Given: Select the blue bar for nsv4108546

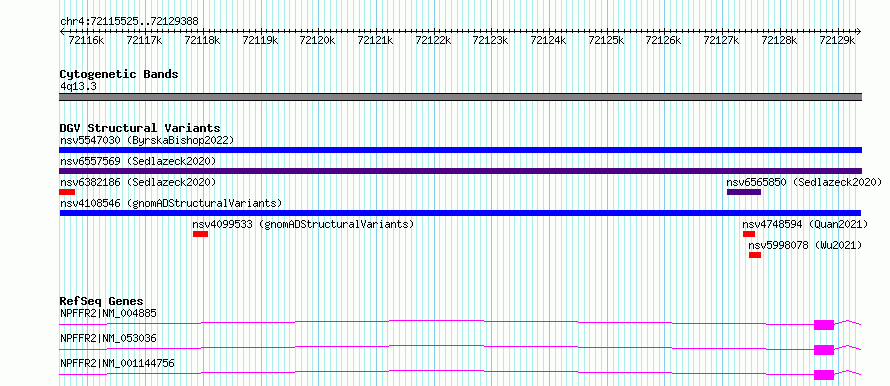Looking at the screenshot, I should [460, 213].
